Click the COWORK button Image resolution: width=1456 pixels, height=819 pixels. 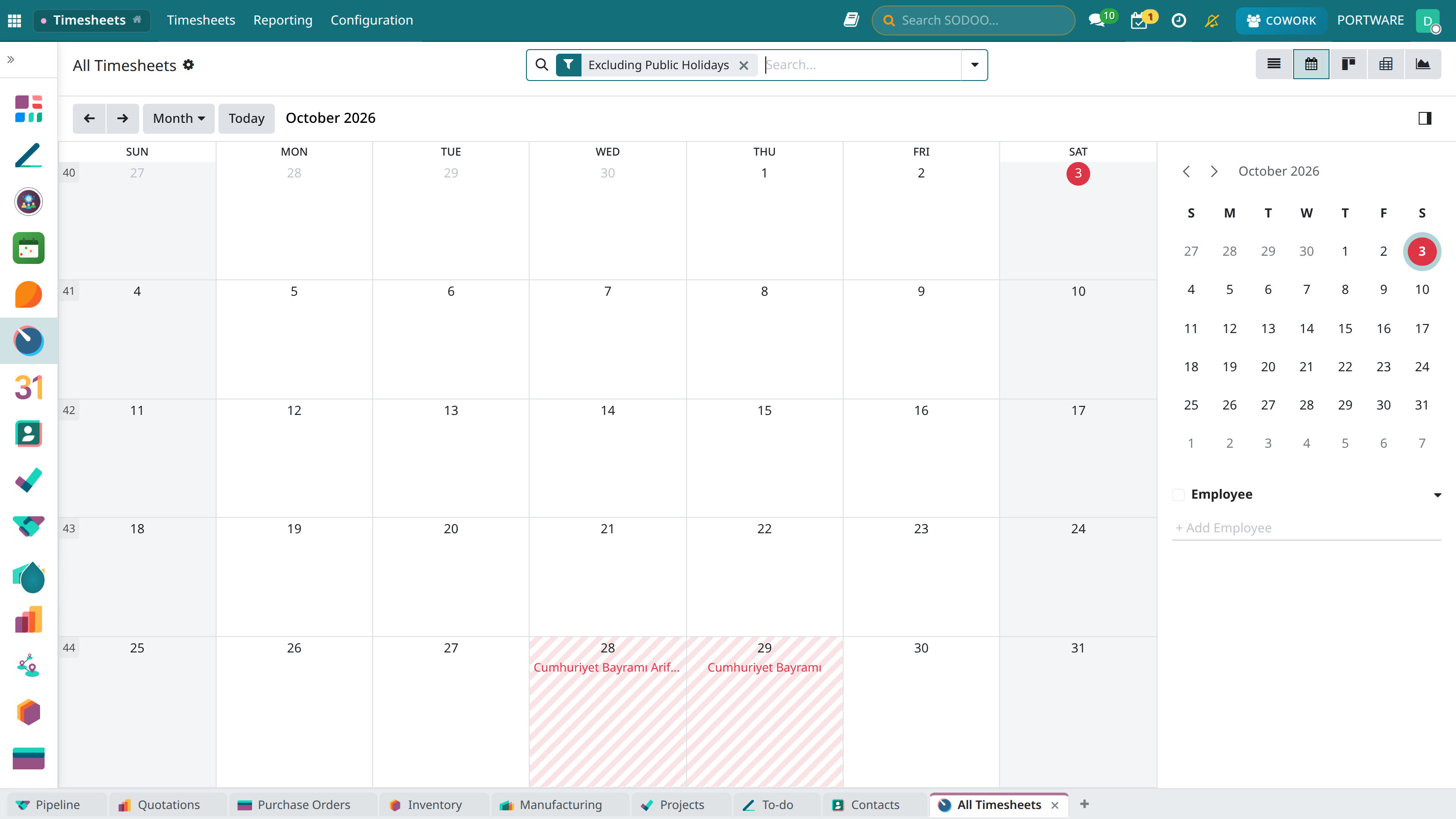(x=1281, y=20)
